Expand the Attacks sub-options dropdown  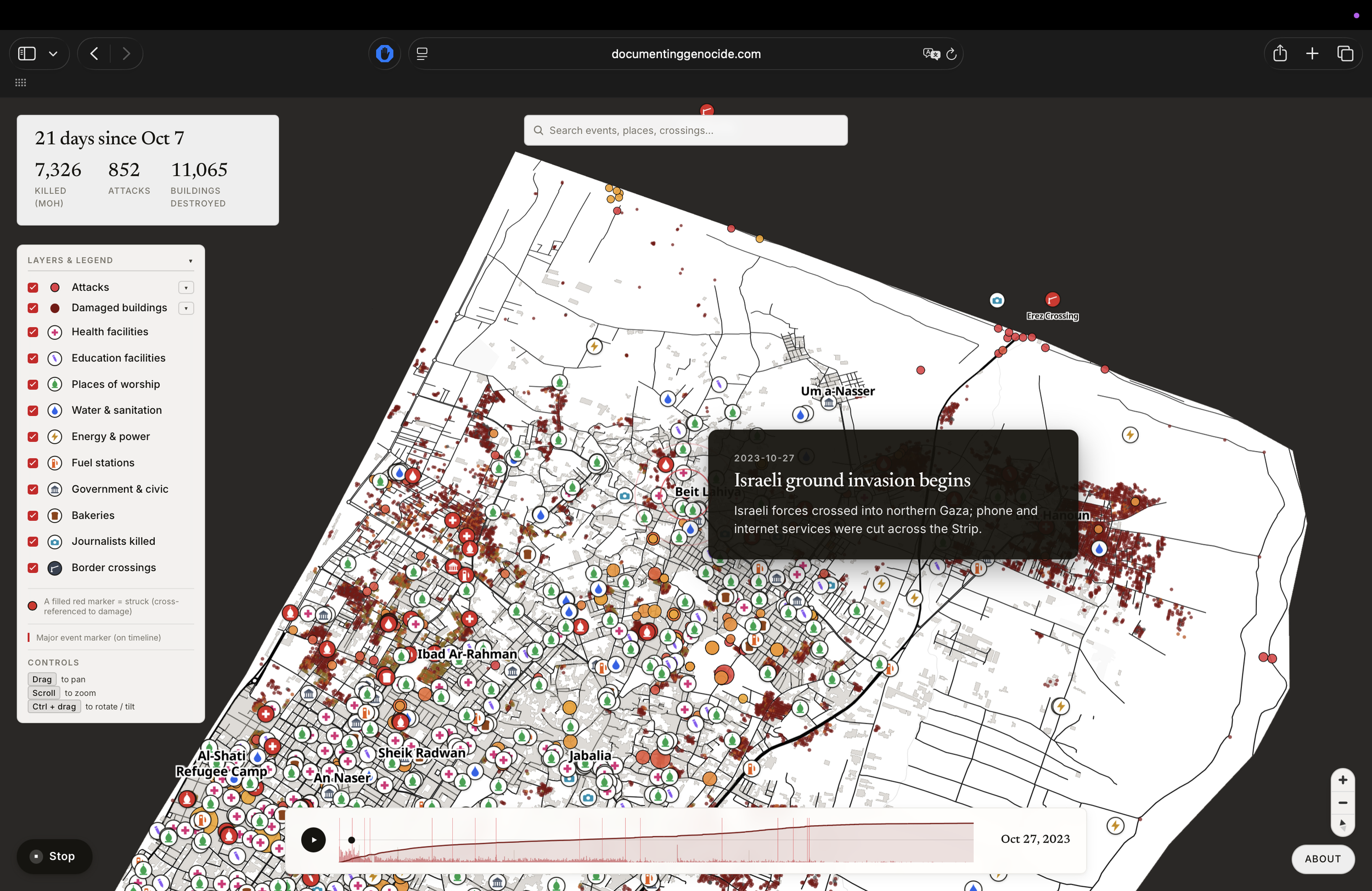click(x=185, y=287)
